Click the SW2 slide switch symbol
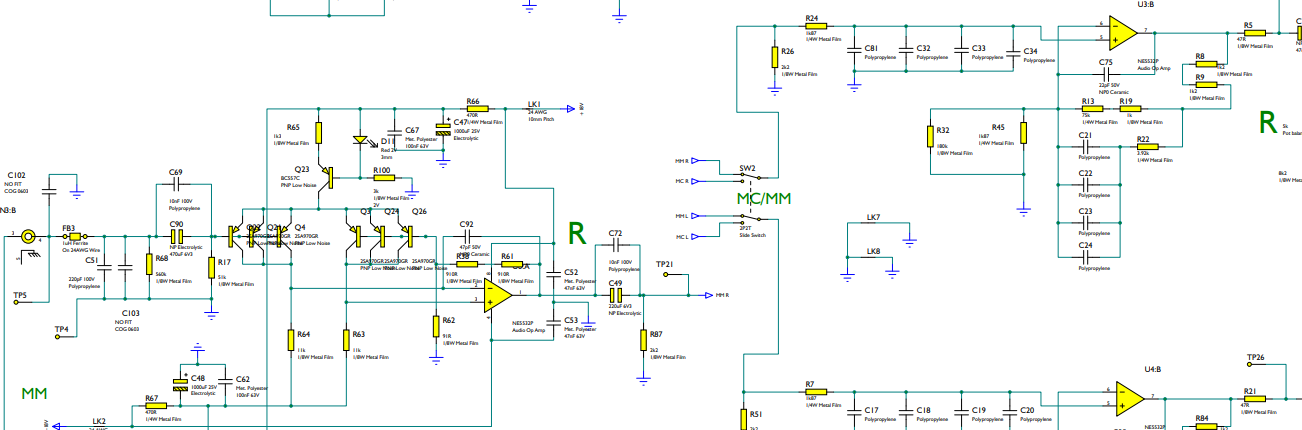 pos(748,199)
